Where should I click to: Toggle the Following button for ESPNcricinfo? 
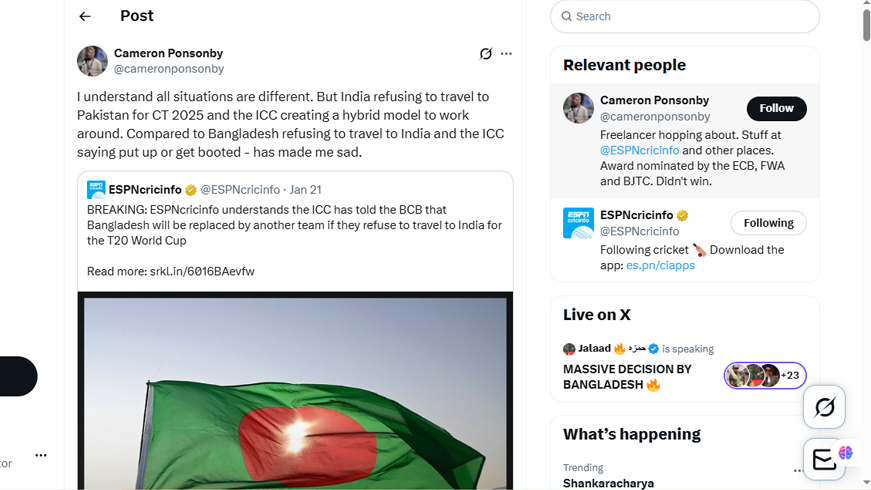pyautogui.click(x=768, y=223)
